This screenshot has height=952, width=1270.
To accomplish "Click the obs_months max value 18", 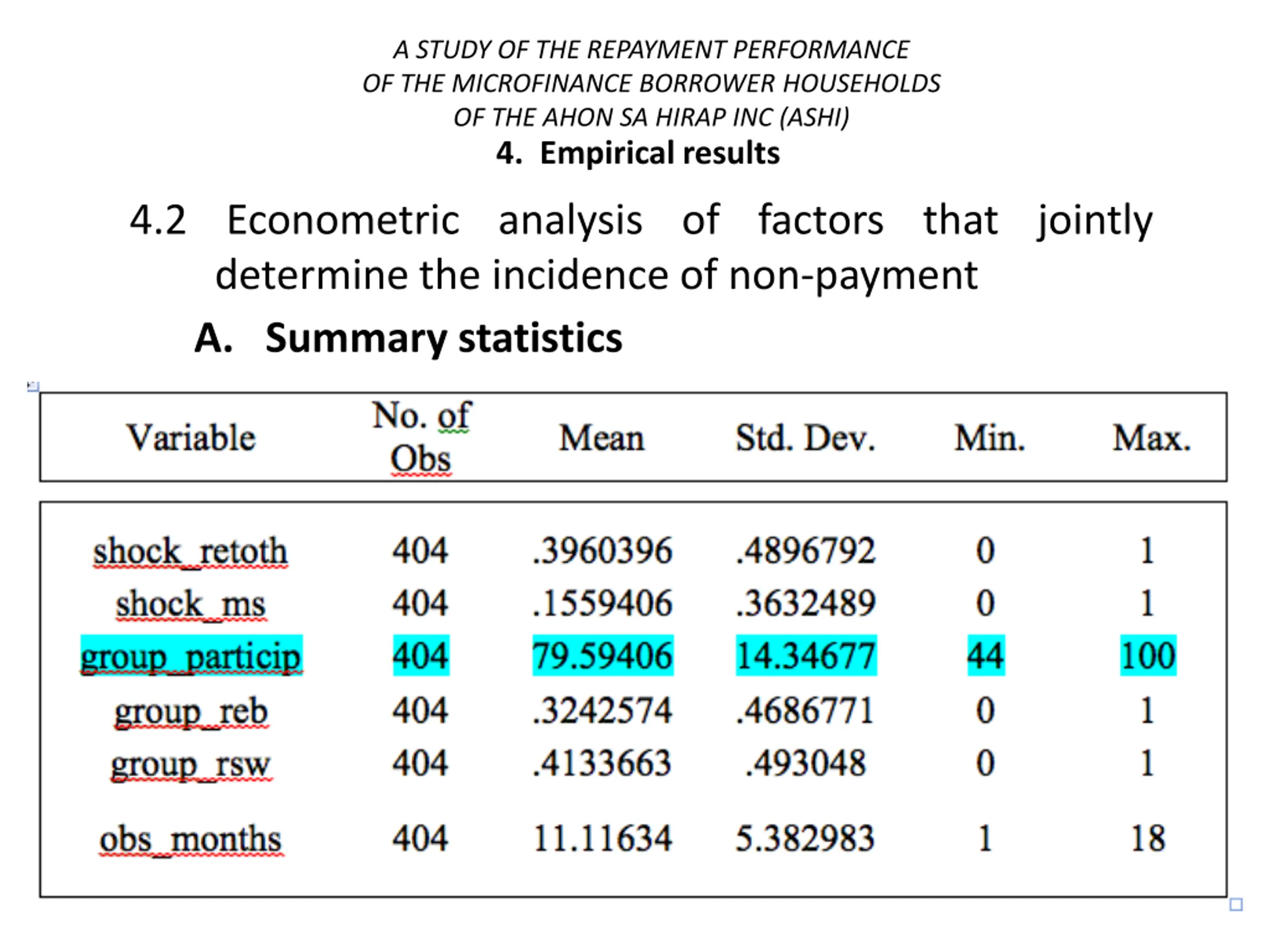I will coord(1147,838).
